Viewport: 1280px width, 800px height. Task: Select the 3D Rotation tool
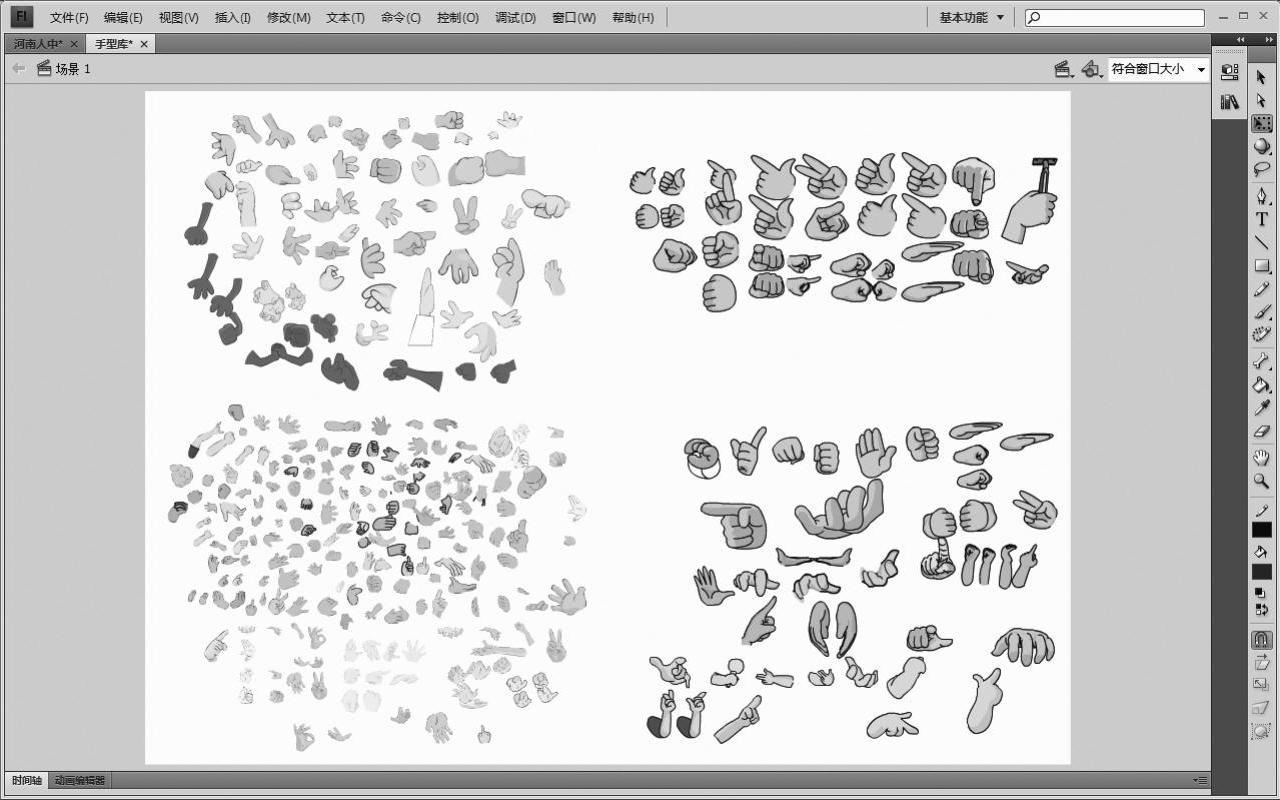(x=1261, y=147)
